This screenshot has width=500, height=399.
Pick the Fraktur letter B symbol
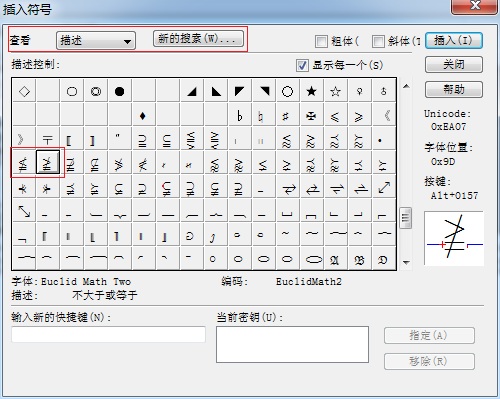coord(359,259)
